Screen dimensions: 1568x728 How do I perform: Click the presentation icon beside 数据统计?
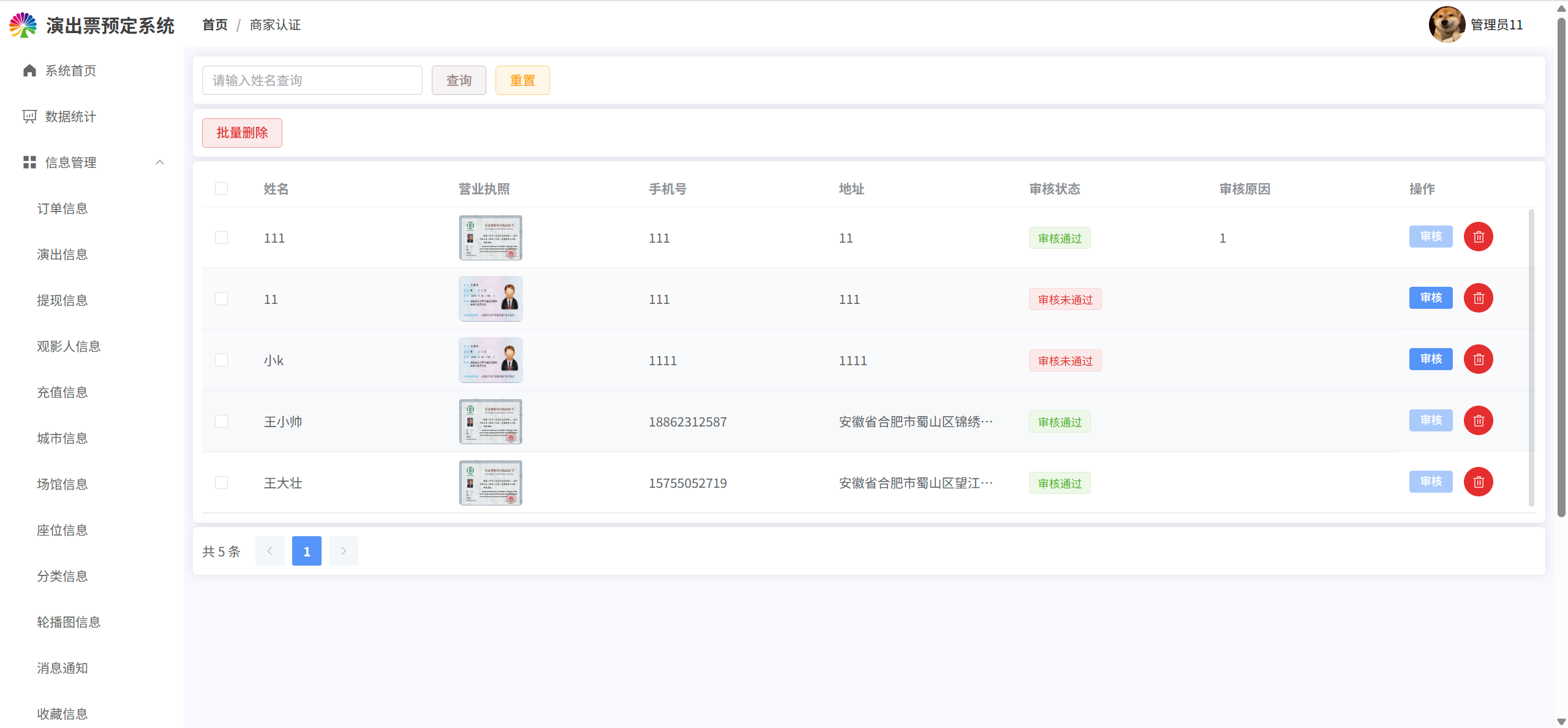click(29, 116)
